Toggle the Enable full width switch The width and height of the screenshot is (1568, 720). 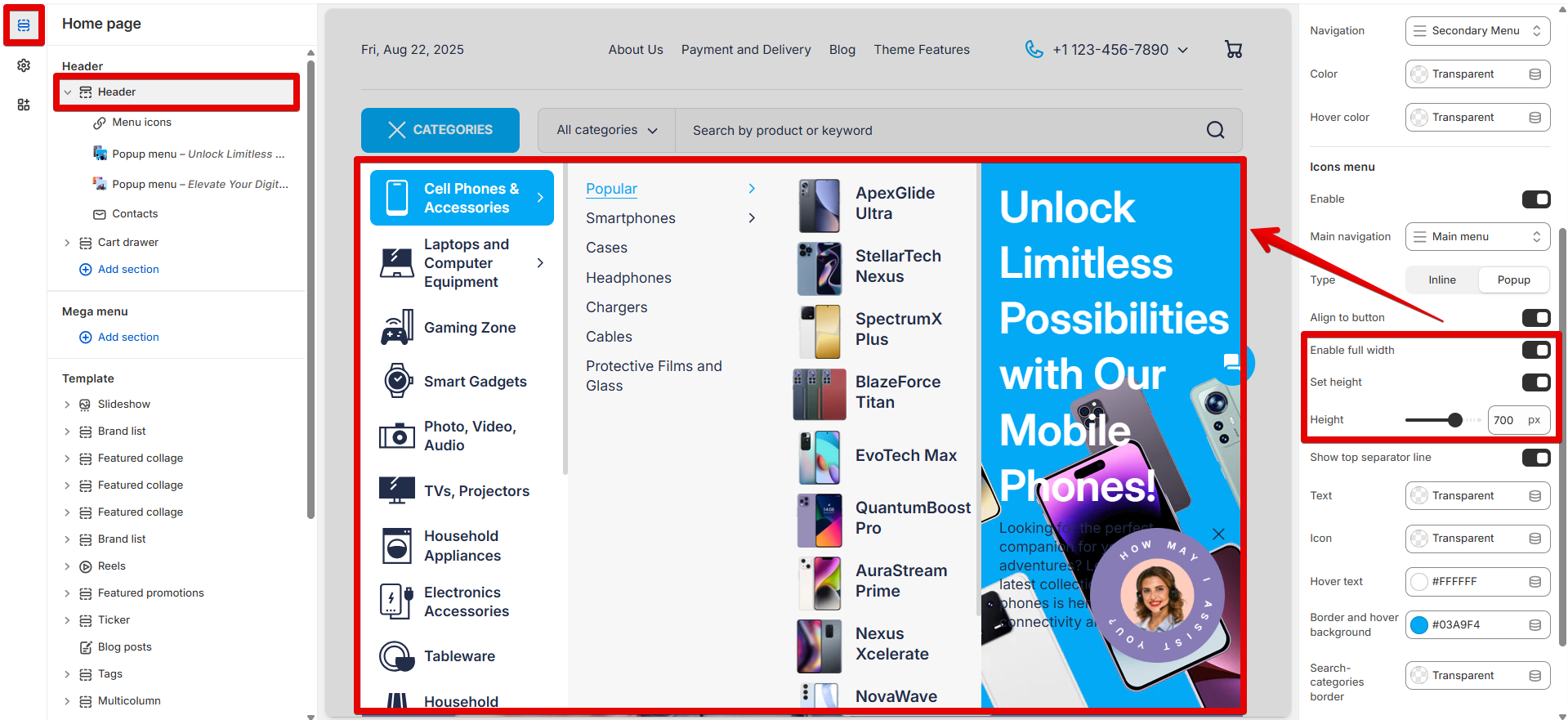[x=1535, y=351]
